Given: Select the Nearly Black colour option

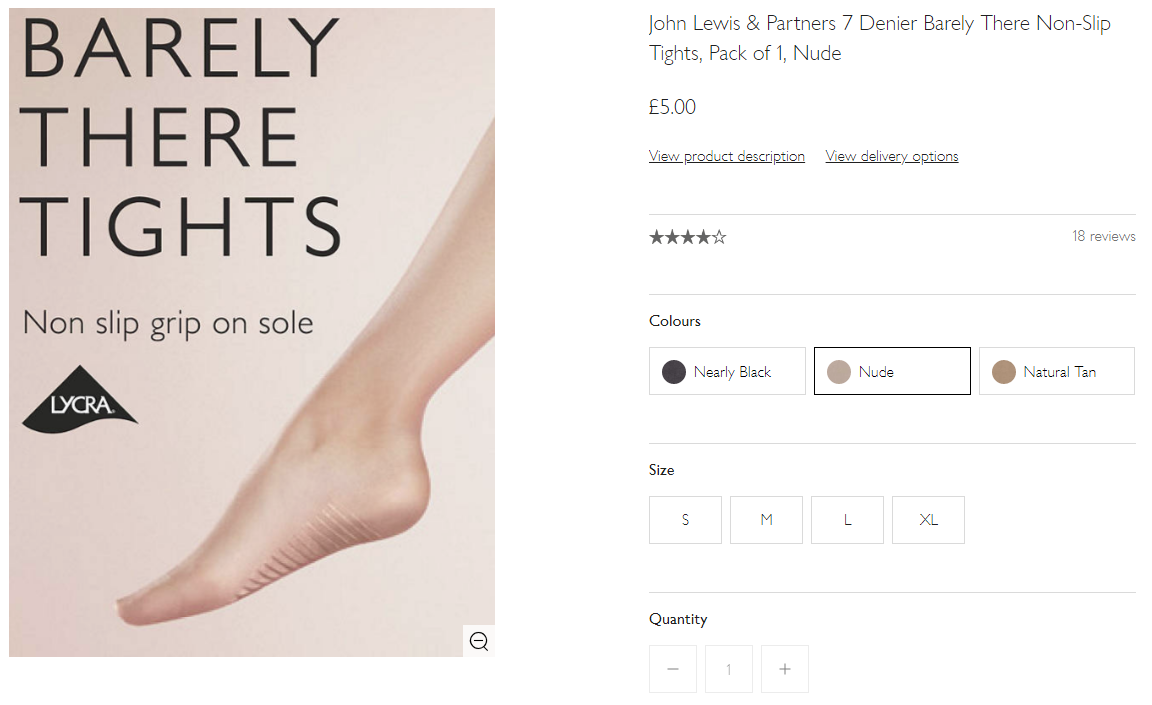Looking at the screenshot, I should point(727,372).
